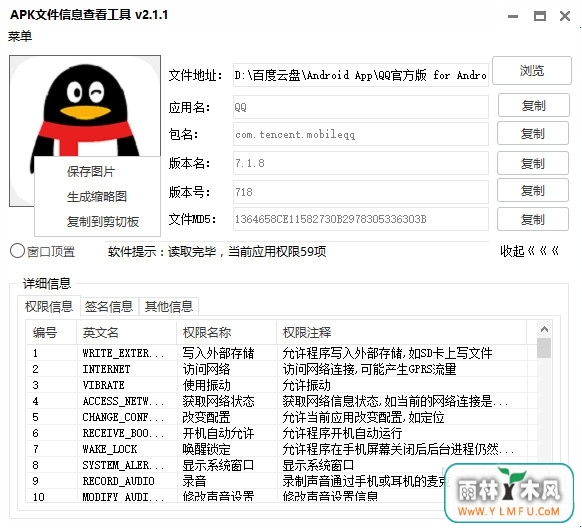Open the 菜单 menu
Screen dimensions: 582x528
20,36
